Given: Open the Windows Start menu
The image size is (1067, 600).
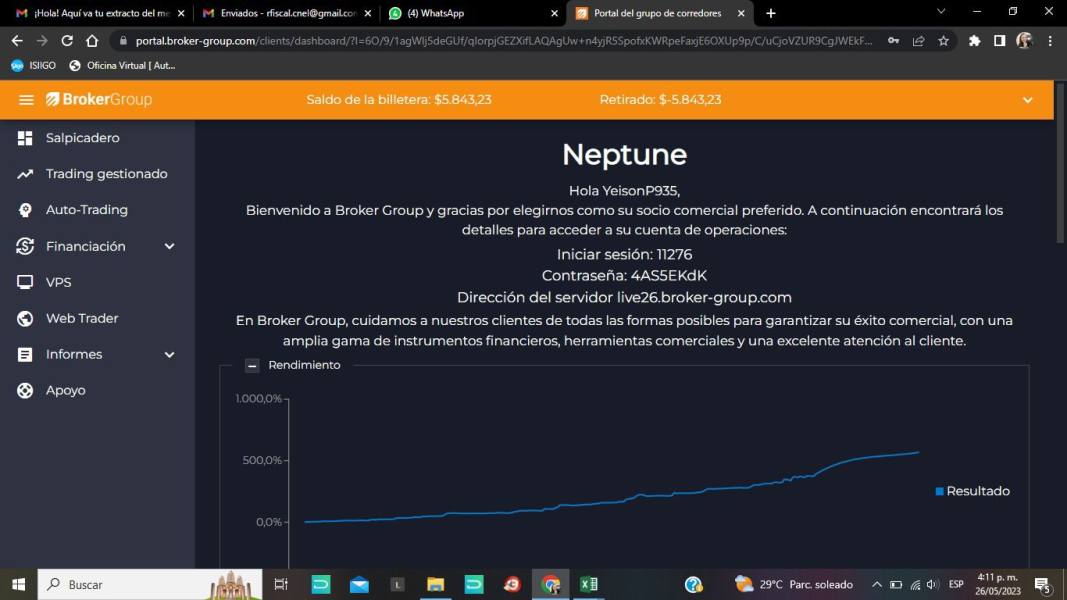Looking at the screenshot, I should 18,584.
